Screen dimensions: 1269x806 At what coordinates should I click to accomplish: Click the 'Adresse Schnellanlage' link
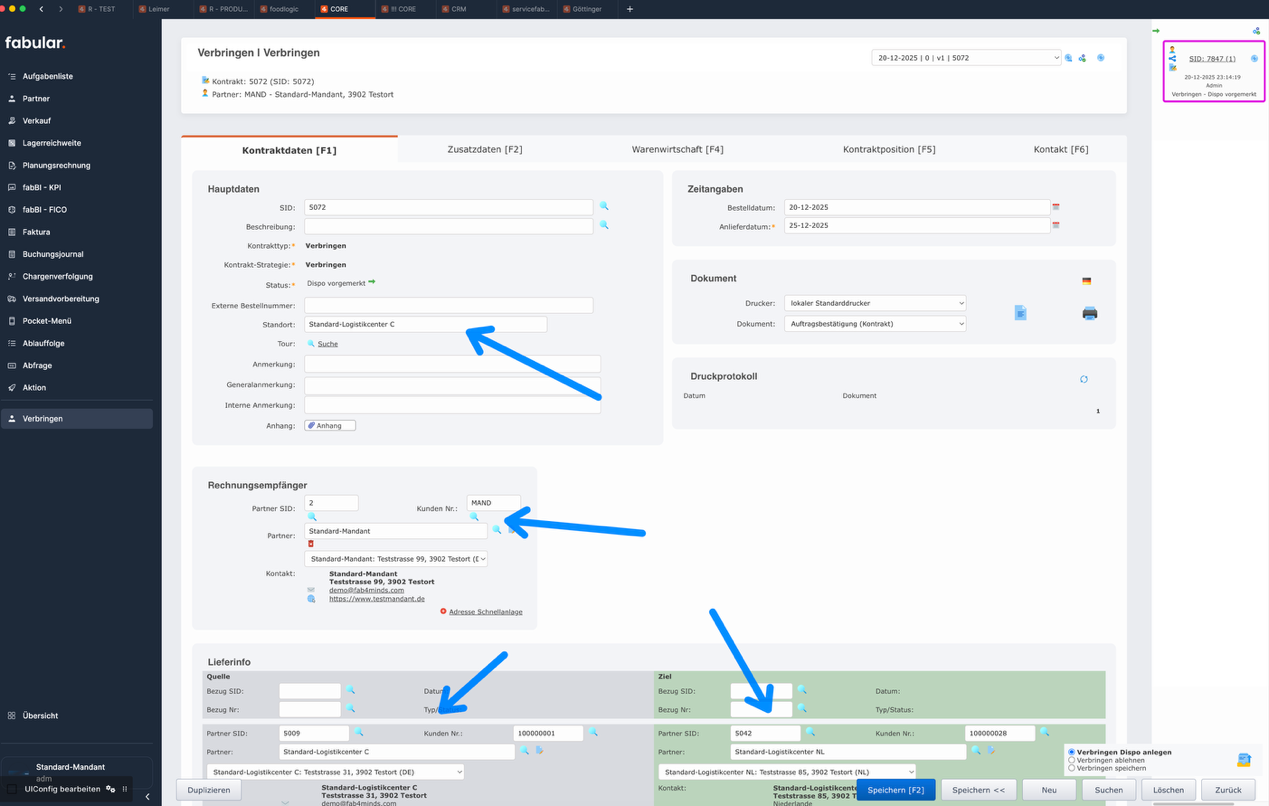[485, 612]
